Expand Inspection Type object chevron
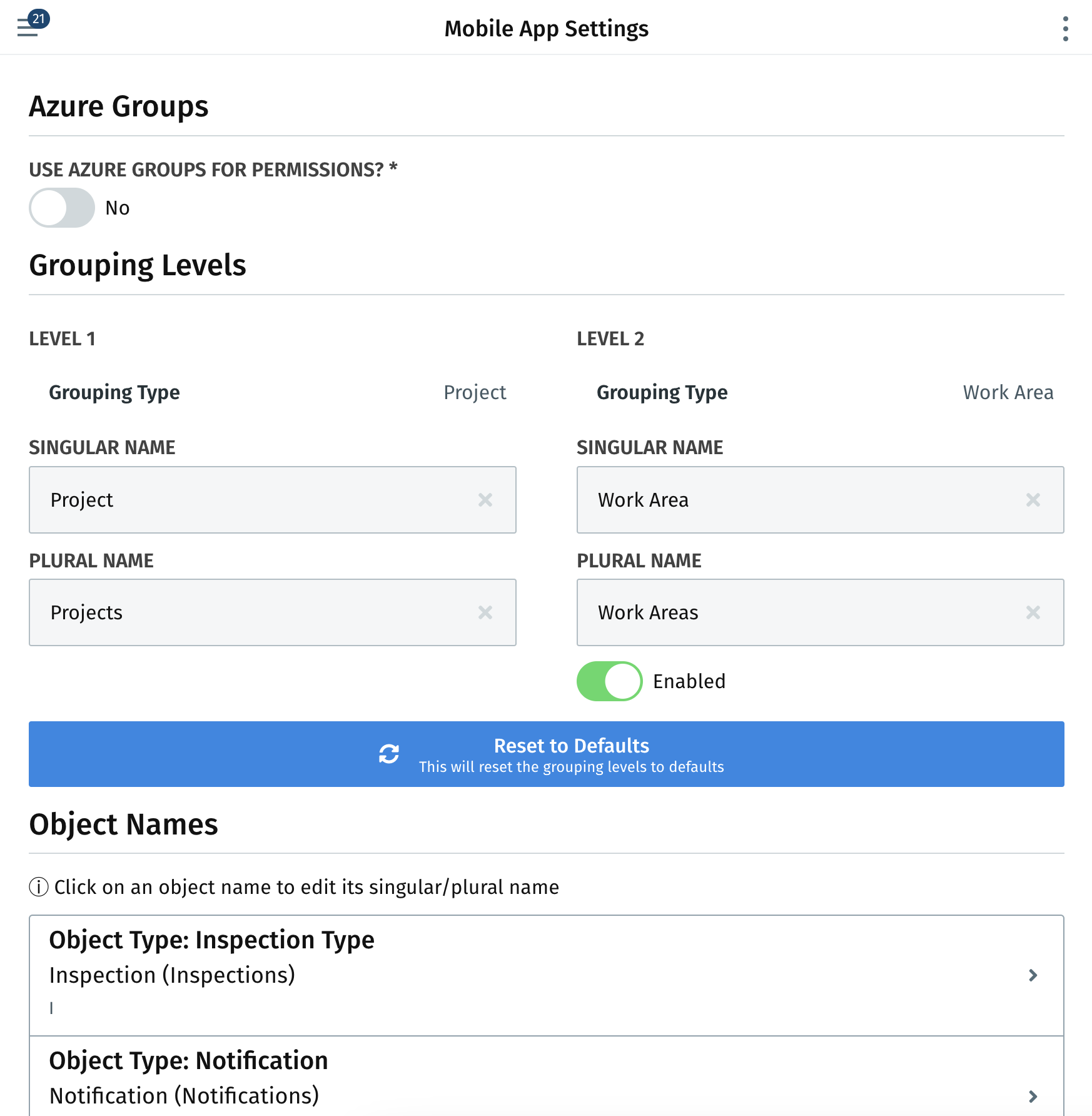The image size is (1092, 1116). [x=1033, y=975]
